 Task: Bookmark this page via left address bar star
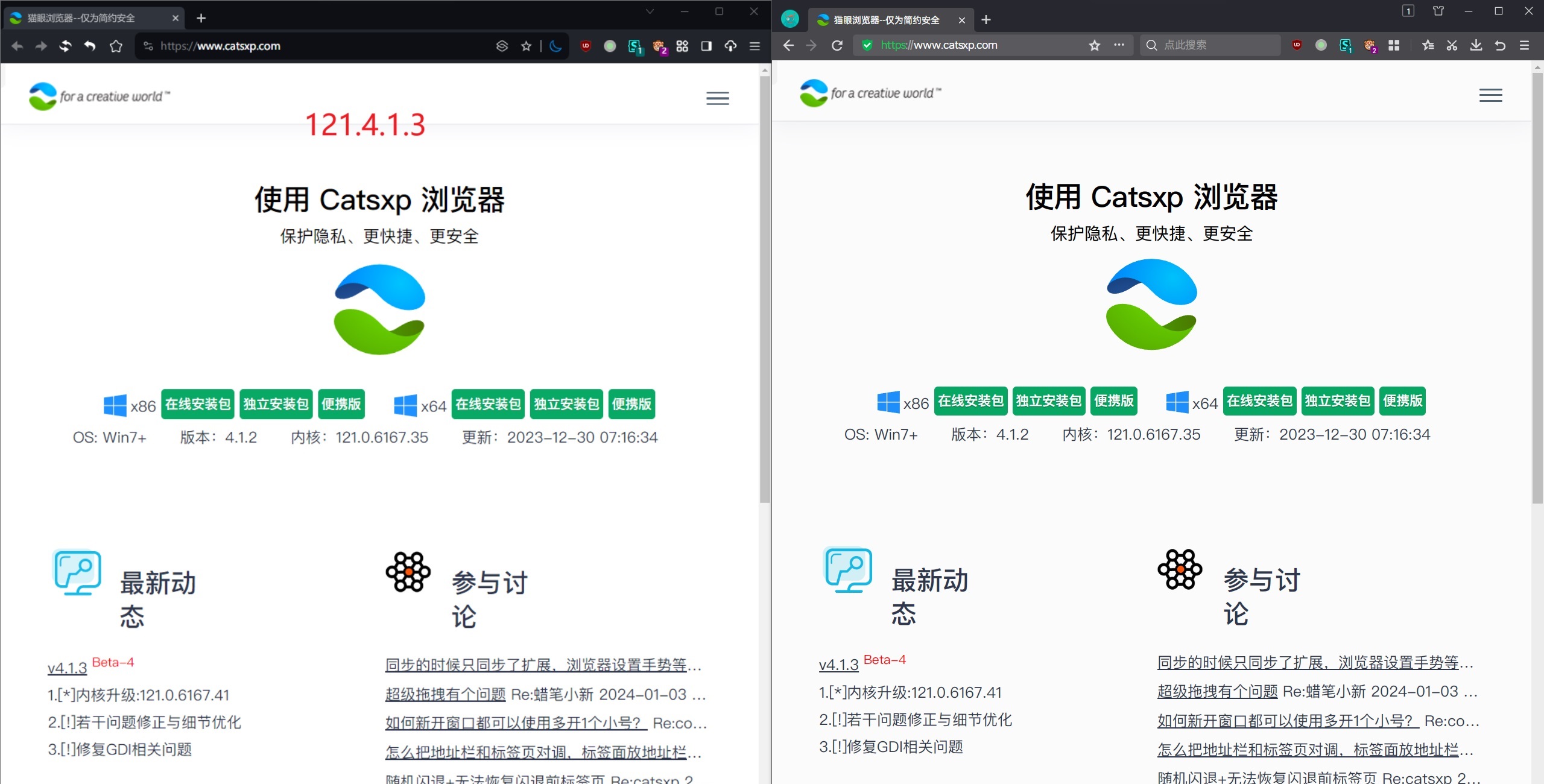pyautogui.click(x=526, y=46)
